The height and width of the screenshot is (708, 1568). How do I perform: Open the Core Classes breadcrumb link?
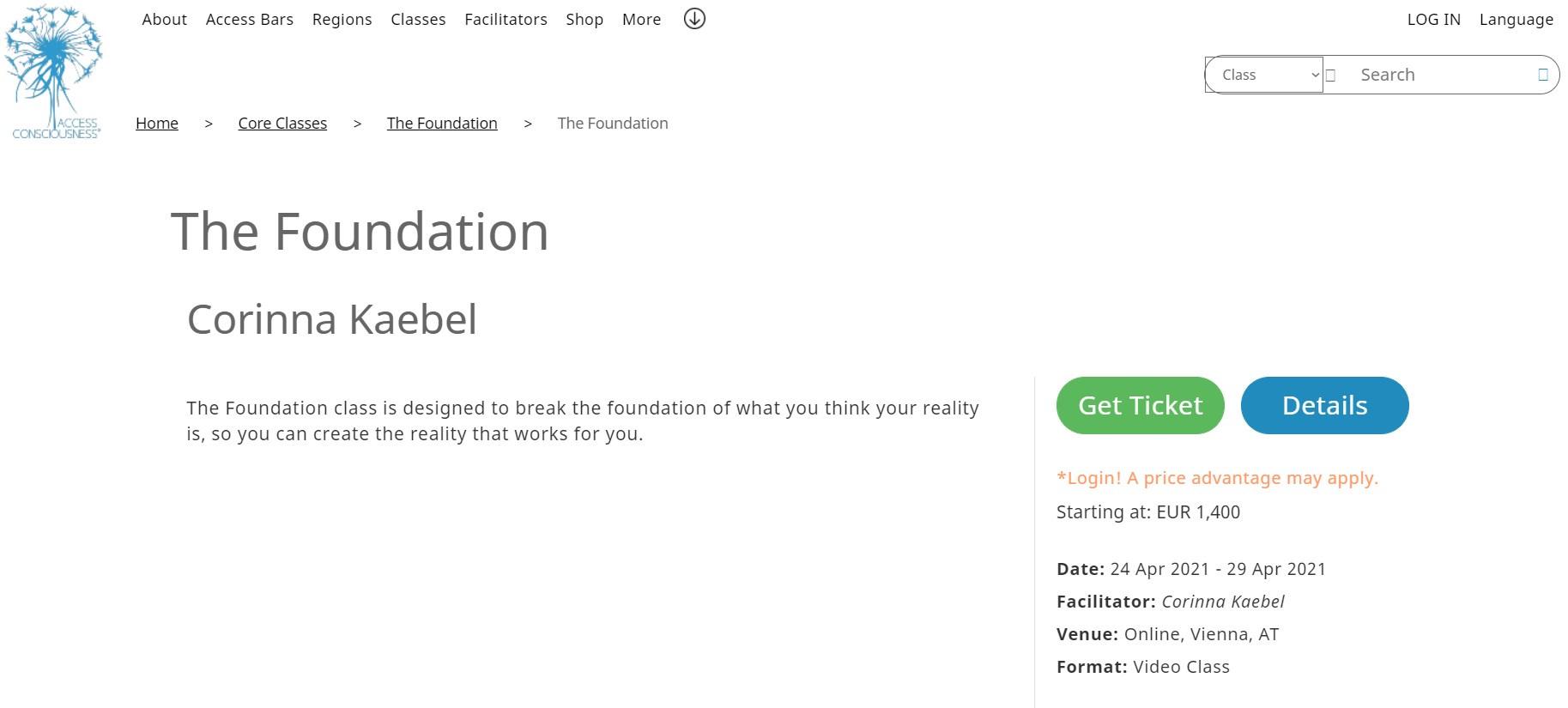pos(282,123)
